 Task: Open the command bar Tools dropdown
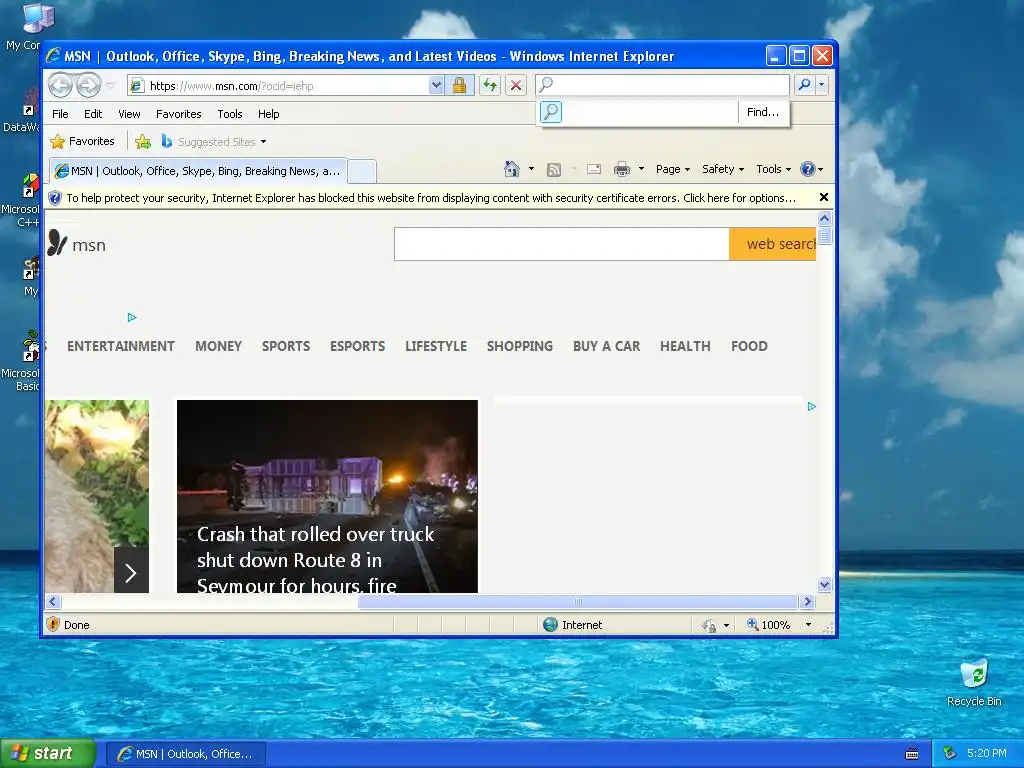(773, 169)
